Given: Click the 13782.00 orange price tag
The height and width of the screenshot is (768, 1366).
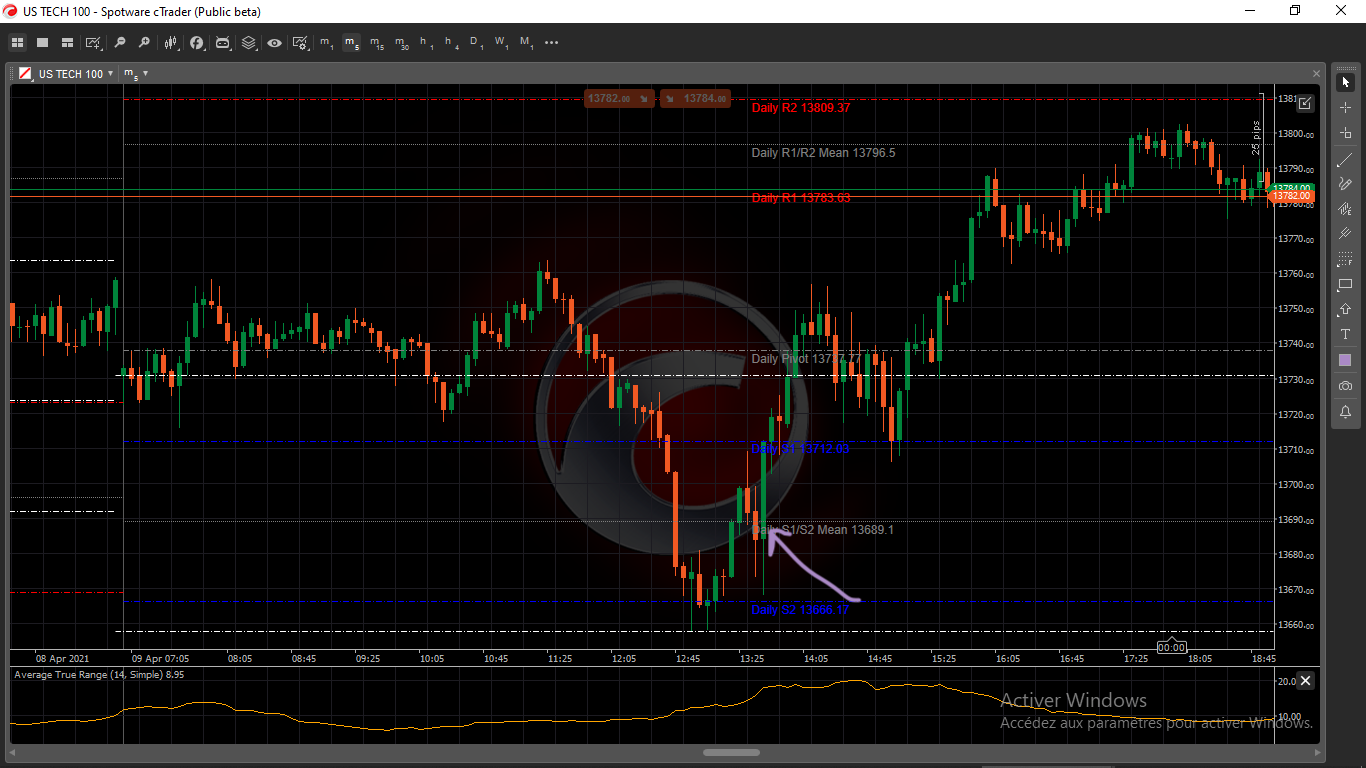Looking at the screenshot, I should [x=1291, y=196].
